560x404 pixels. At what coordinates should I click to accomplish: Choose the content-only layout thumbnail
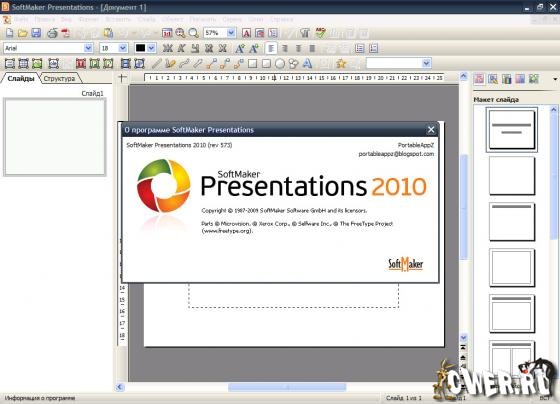pos(512,268)
